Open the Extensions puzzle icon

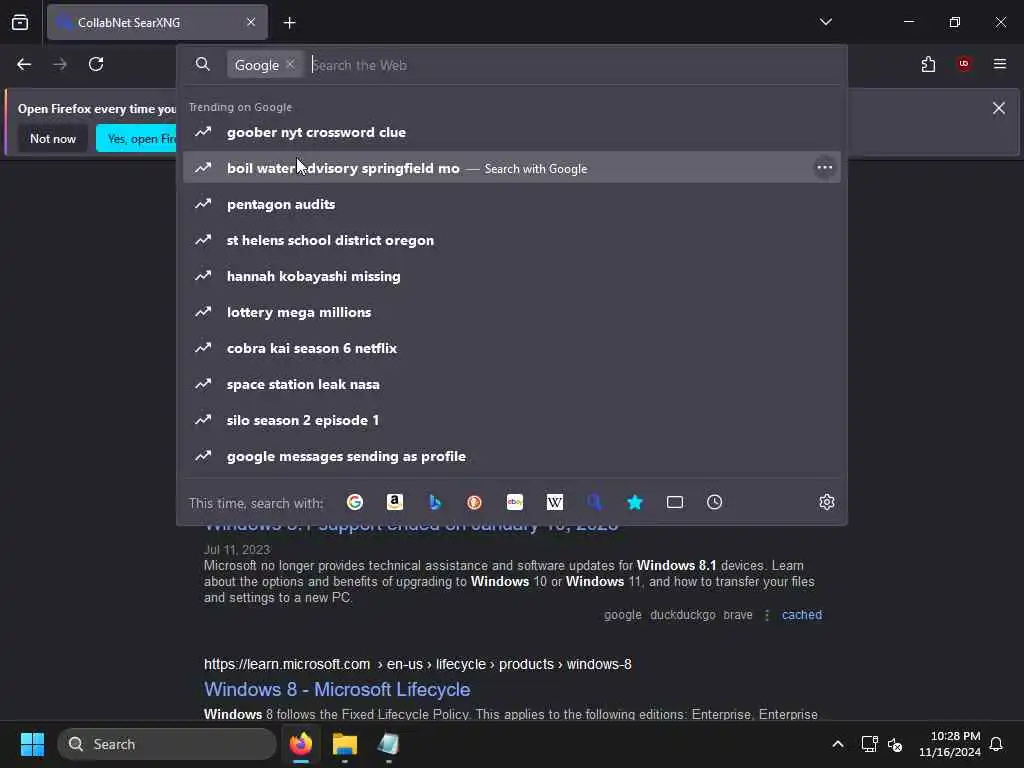[928, 64]
